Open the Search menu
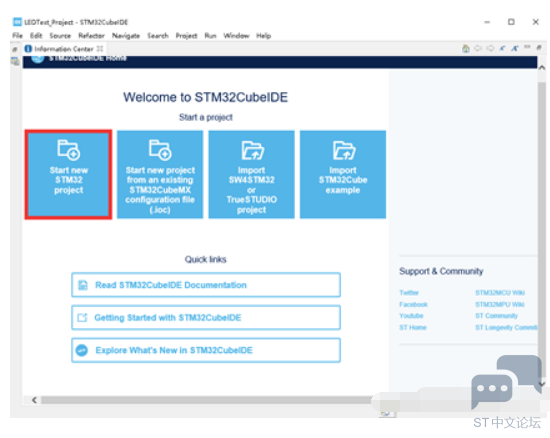The image size is (550, 438). tap(158, 35)
